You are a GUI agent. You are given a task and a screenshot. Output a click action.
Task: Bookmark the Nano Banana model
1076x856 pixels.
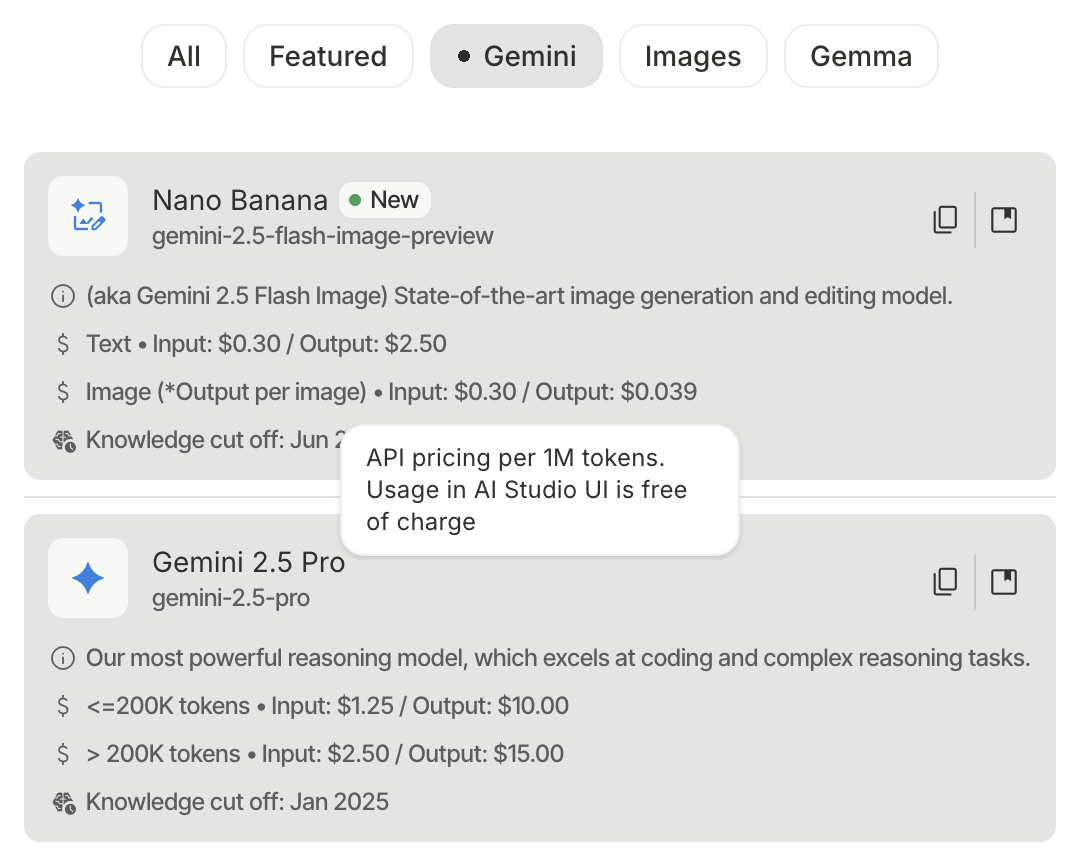coord(1004,219)
